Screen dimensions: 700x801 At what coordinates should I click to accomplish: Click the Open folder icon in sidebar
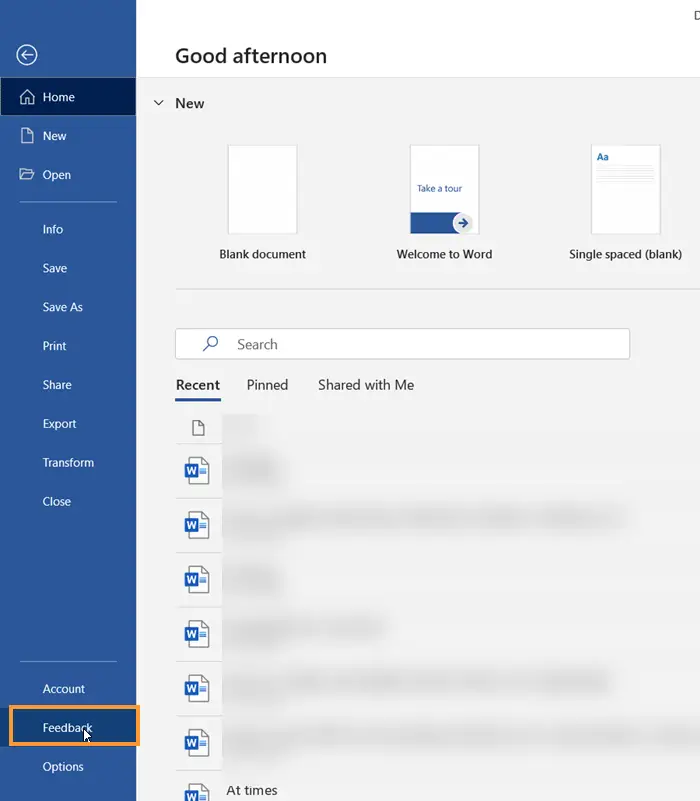pyautogui.click(x=27, y=174)
